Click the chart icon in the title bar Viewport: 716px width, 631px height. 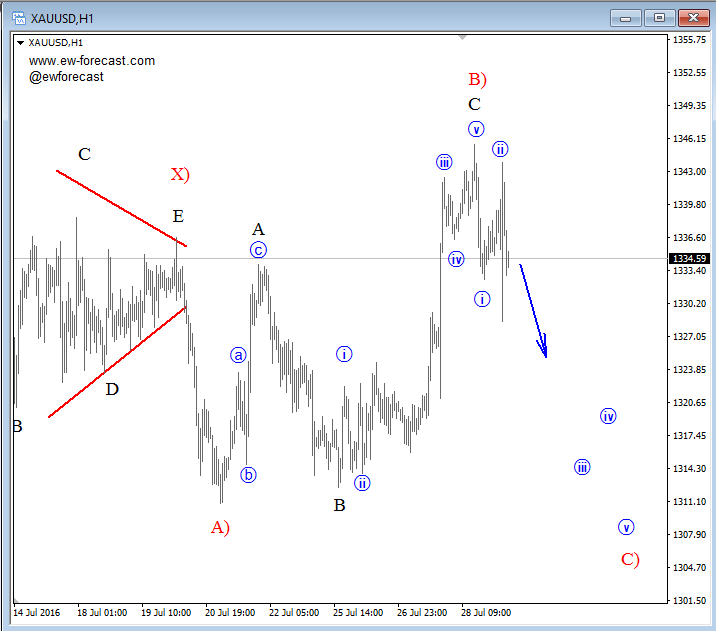(x=16, y=17)
